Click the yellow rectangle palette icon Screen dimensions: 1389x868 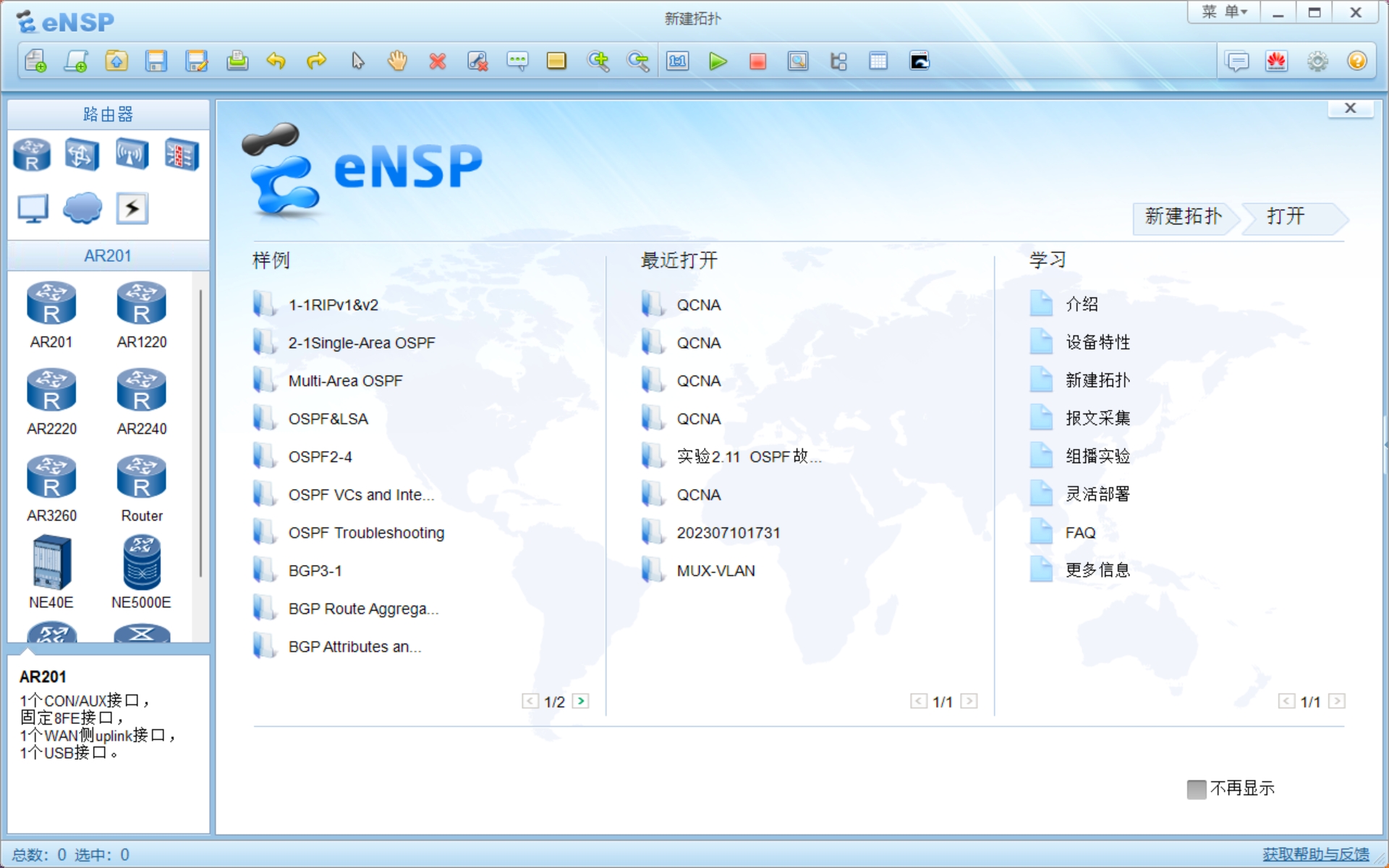pyautogui.click(x=556, y=61)
